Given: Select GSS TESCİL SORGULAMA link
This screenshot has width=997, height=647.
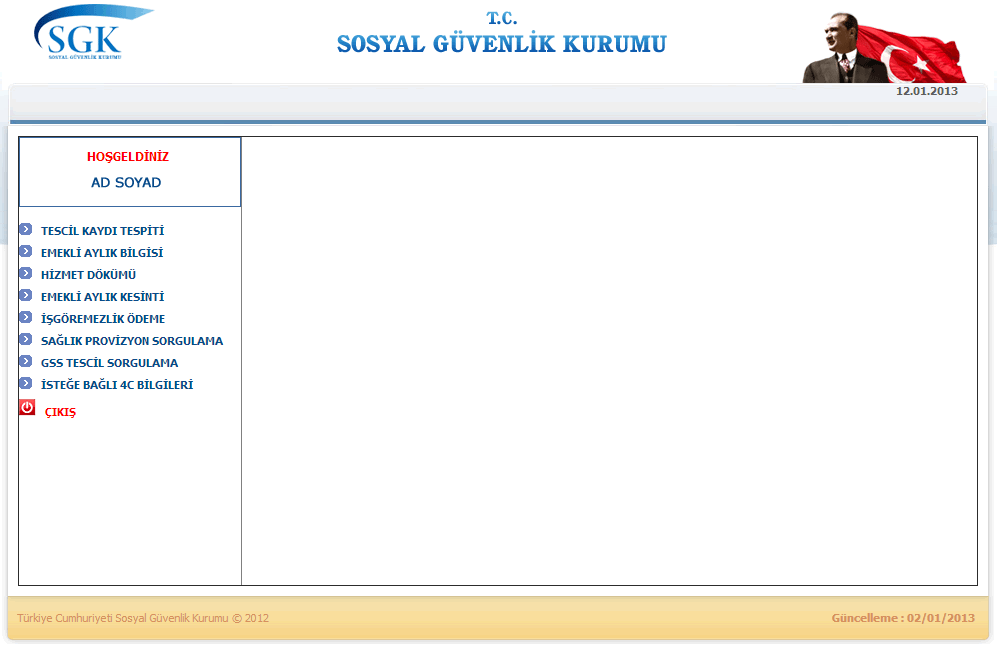Looking at the screenshot, I should click(109, 363).
